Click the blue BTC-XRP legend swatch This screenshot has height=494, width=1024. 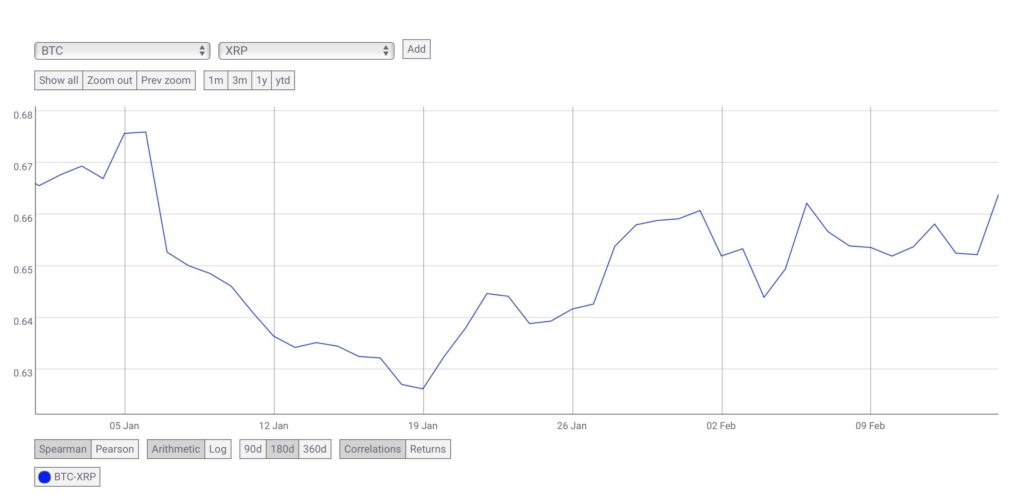tap(44, 477)
